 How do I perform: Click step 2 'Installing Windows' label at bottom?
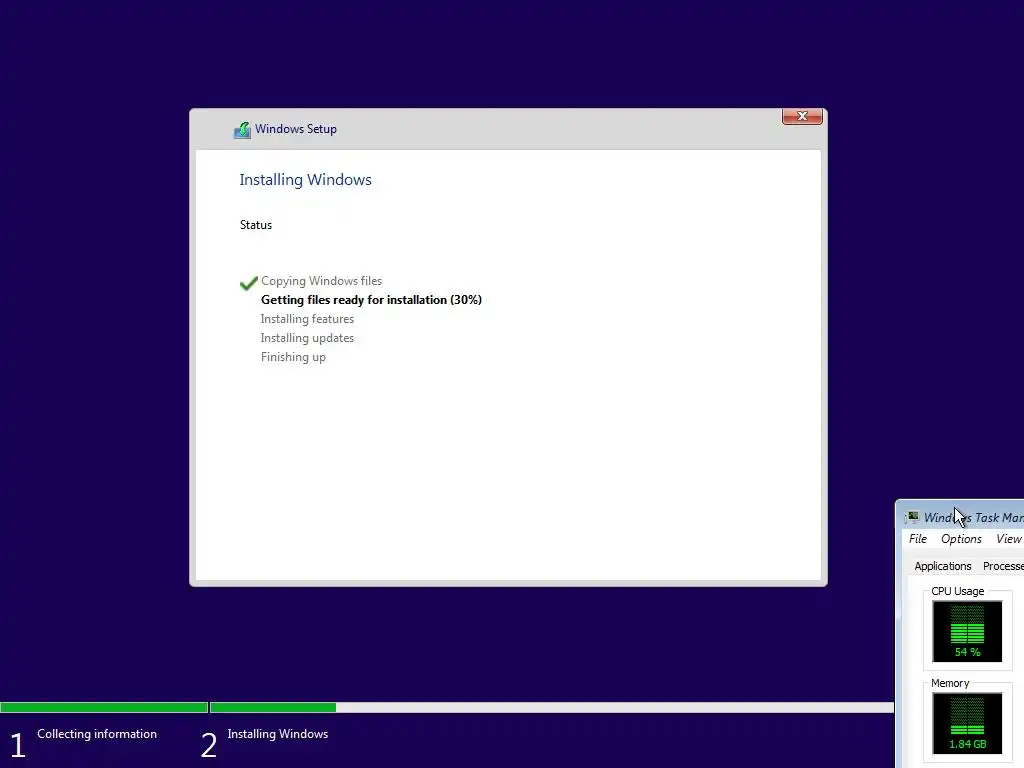(278, 733)
